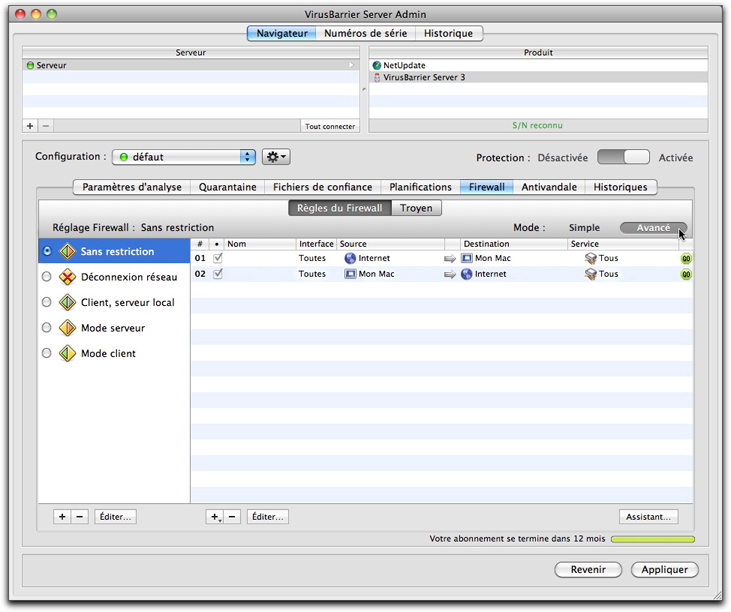The height and width of the screenshot is (612, 731).
Task: Click the Déconnexion réseau red cross icon
Action: click(68, 277)
